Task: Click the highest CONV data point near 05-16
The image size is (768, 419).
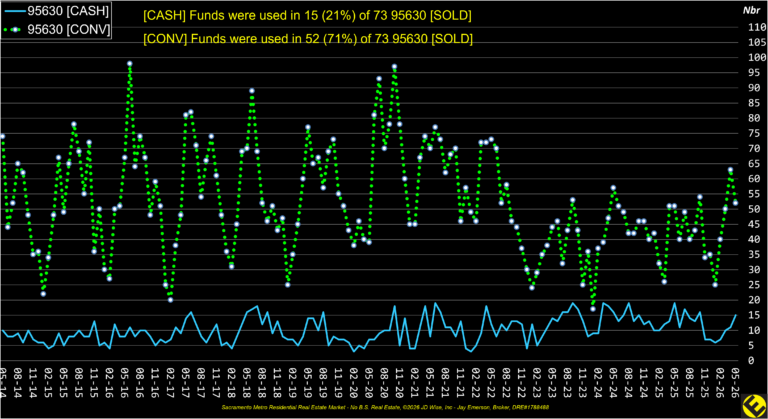Action: coord(129,64)
